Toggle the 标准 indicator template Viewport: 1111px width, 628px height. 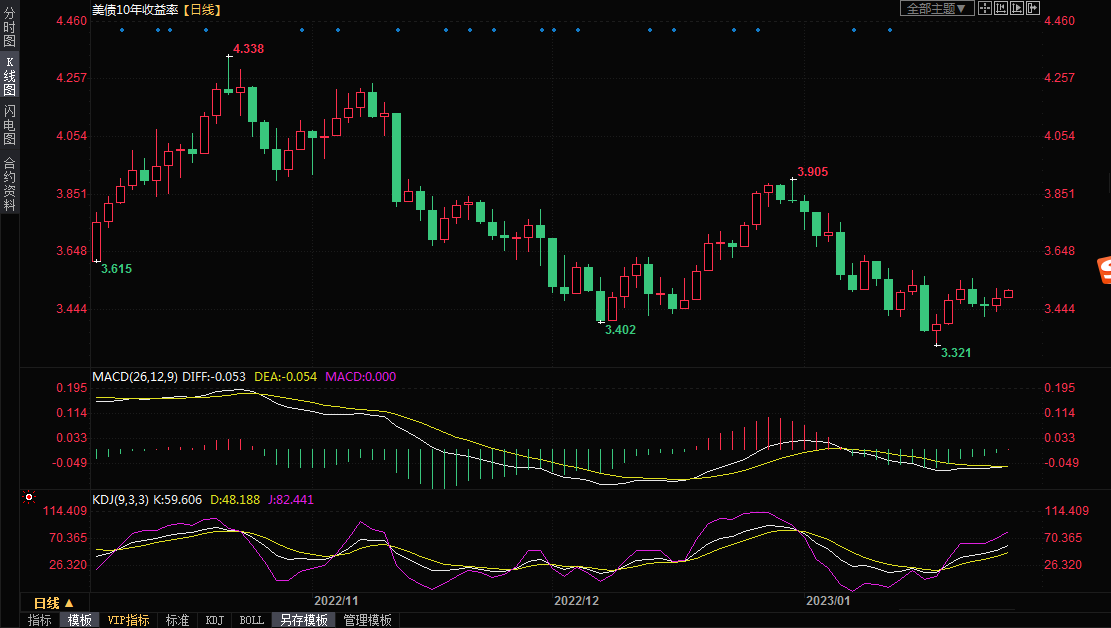177,620
